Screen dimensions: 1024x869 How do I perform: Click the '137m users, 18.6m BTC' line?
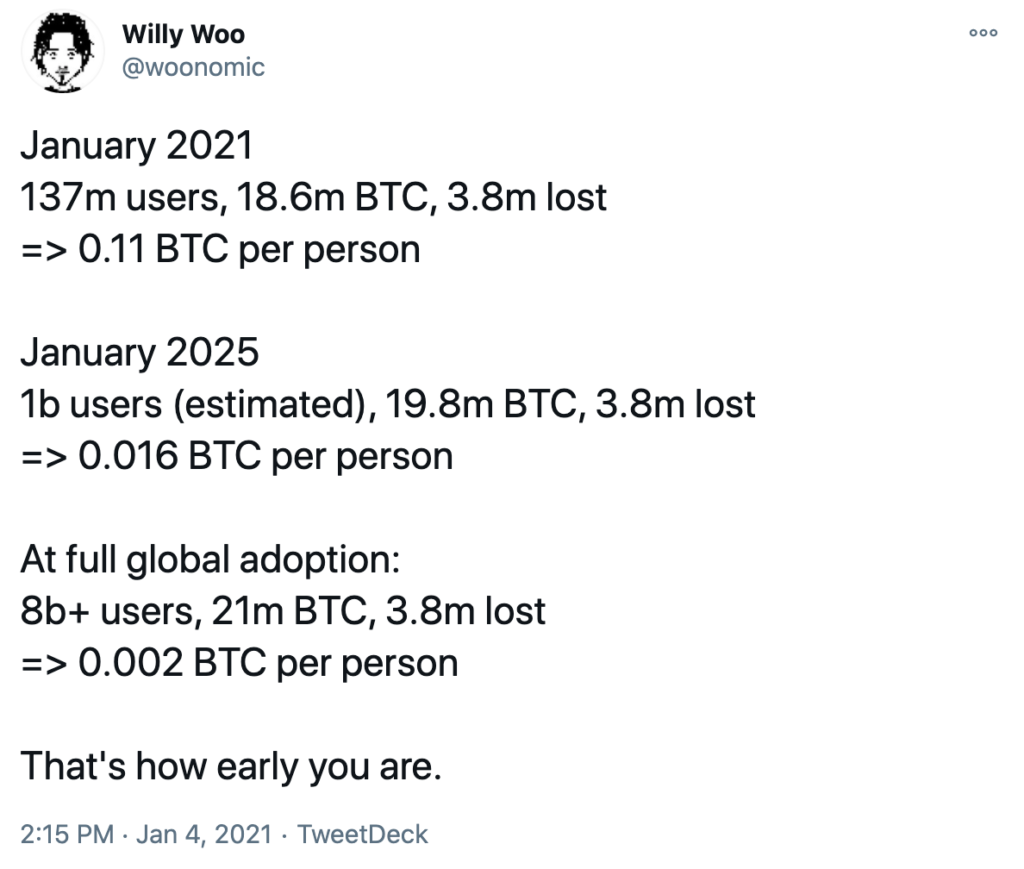[x=313, y=197]
